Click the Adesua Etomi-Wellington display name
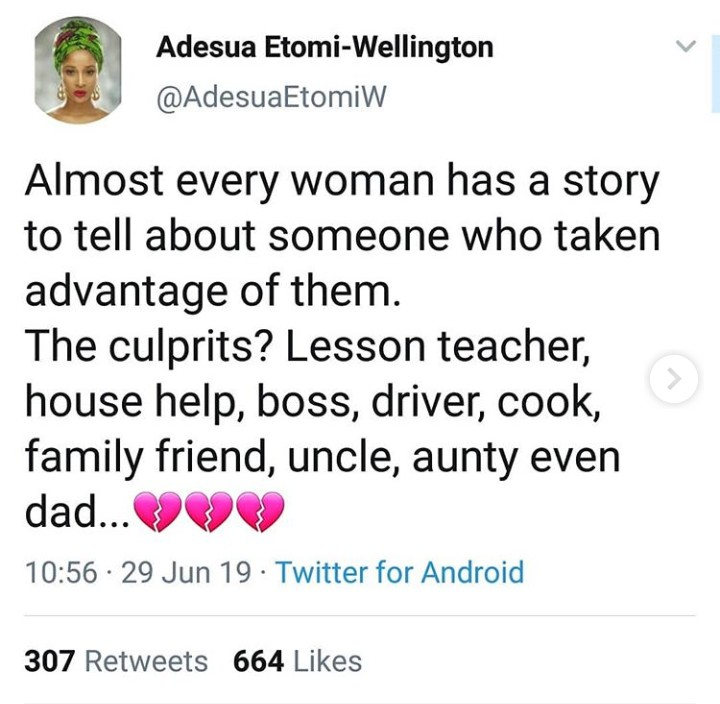 pos(324,47)
